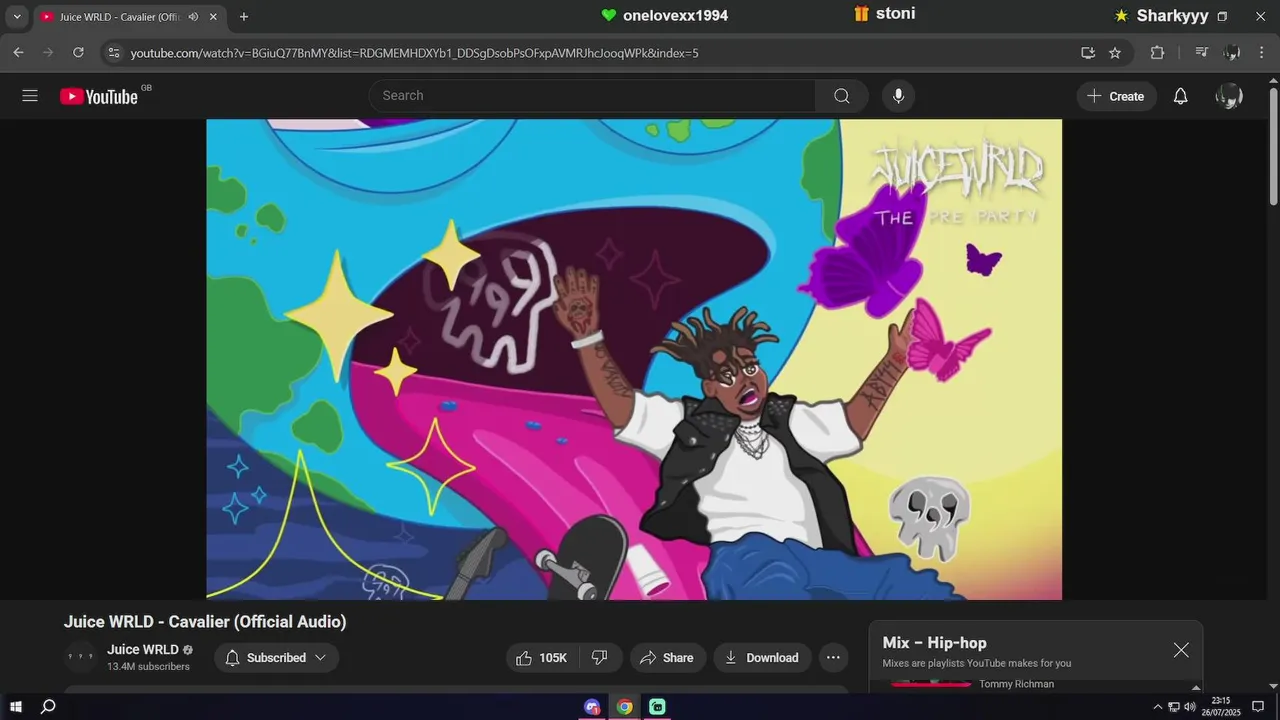Click the search magnifier button
Viewport: 1280px width, 720px height.
click(842, 96)
